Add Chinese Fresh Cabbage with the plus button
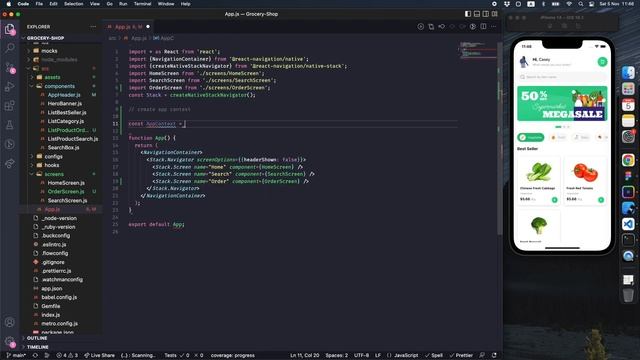Screen dimensions: 640x360 554,200
